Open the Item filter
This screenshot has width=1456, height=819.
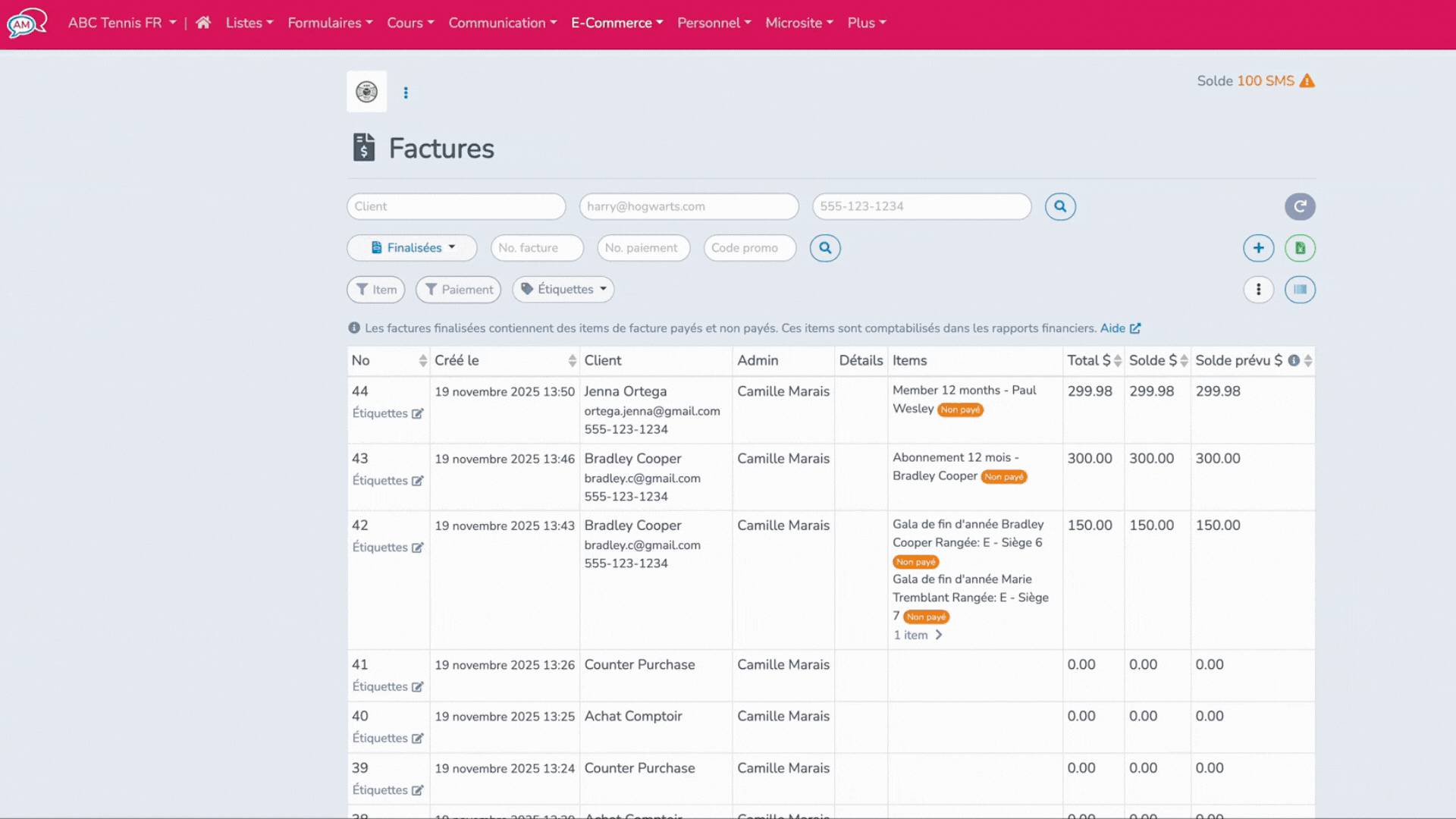pyautogui.click(x=375, y=289)
